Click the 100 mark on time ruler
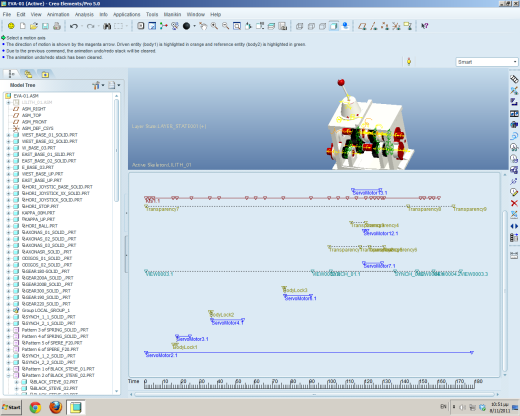The height and width of the screenshot is (416, 520). (x=331, y=381)
